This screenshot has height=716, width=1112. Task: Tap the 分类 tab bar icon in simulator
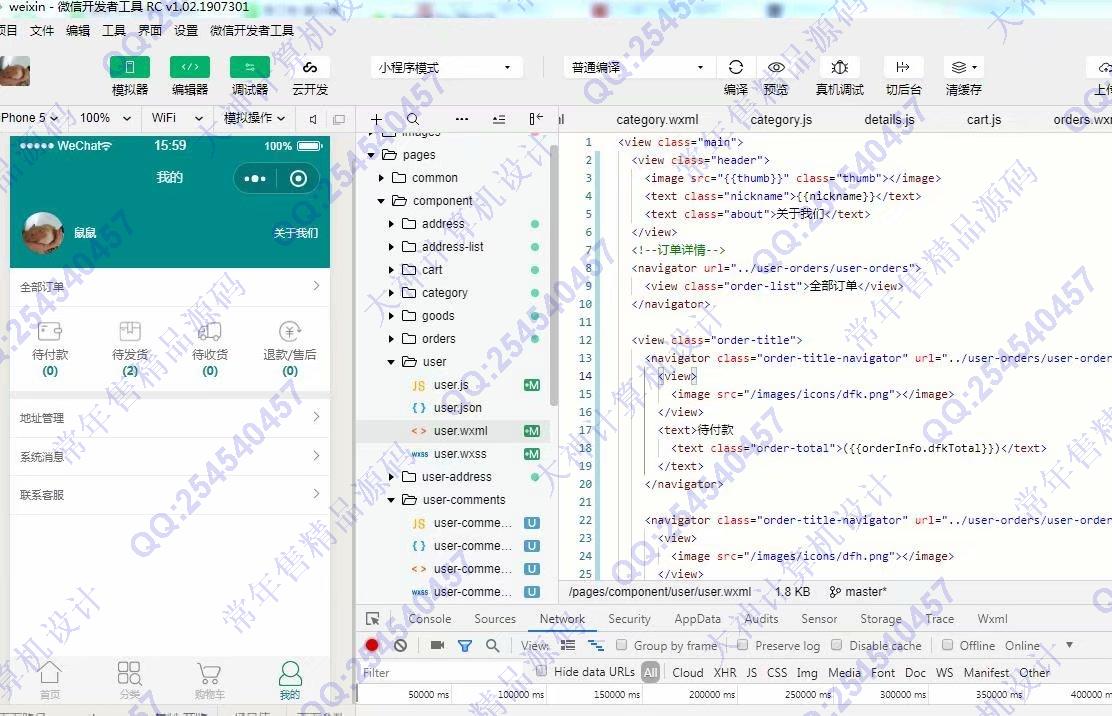[x=129, y=680]
